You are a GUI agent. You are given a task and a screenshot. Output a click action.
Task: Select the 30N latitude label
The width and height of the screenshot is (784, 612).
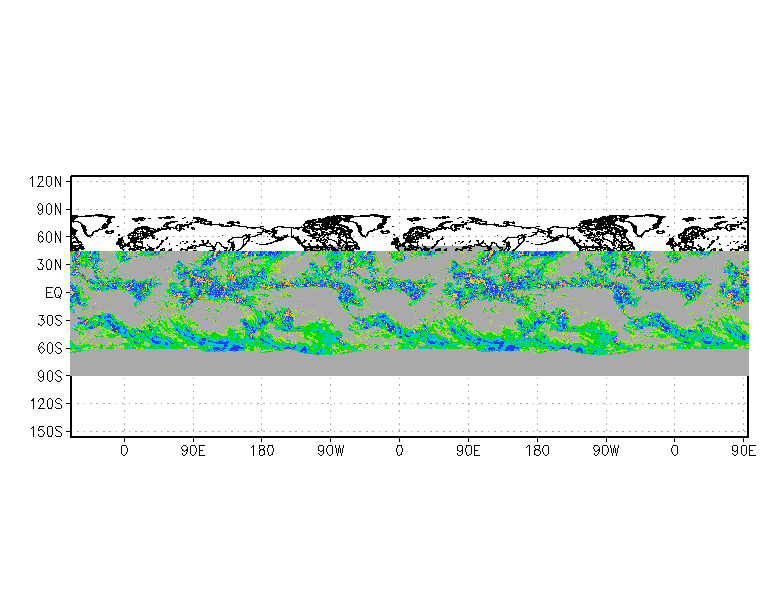[49, 264]
